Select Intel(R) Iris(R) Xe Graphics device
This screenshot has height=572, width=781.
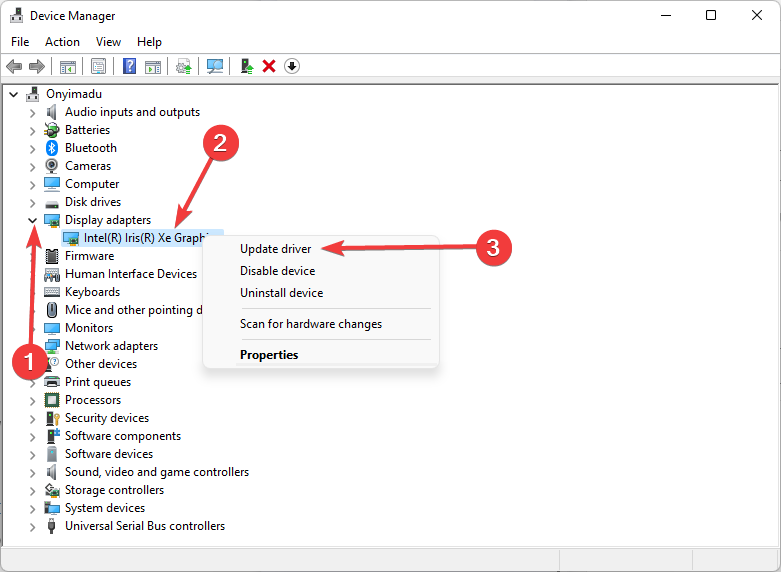[143, 238]
